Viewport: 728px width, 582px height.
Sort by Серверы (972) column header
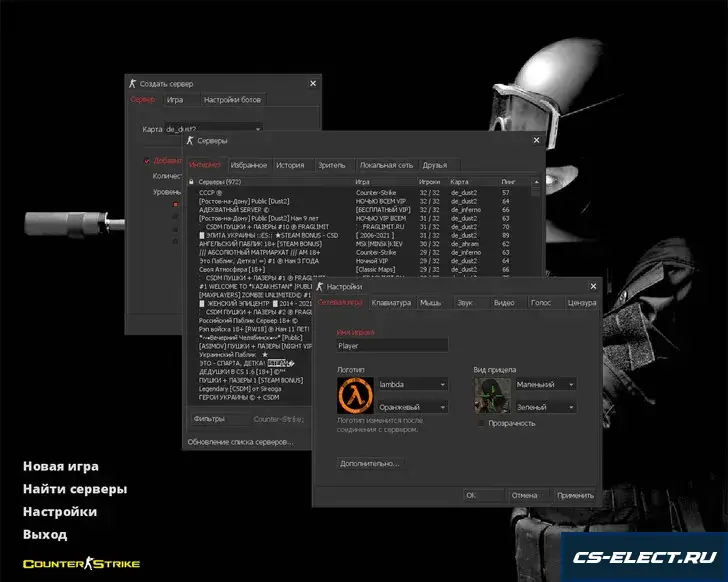[x=275, y=182]
